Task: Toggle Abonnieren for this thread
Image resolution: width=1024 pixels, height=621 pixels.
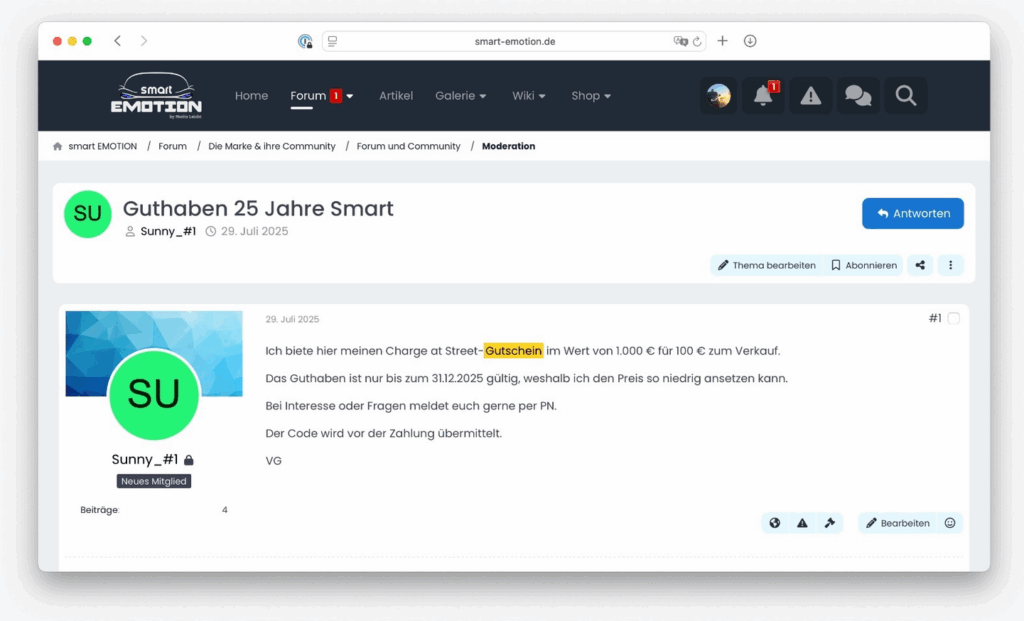Action: tap(864, 265)
